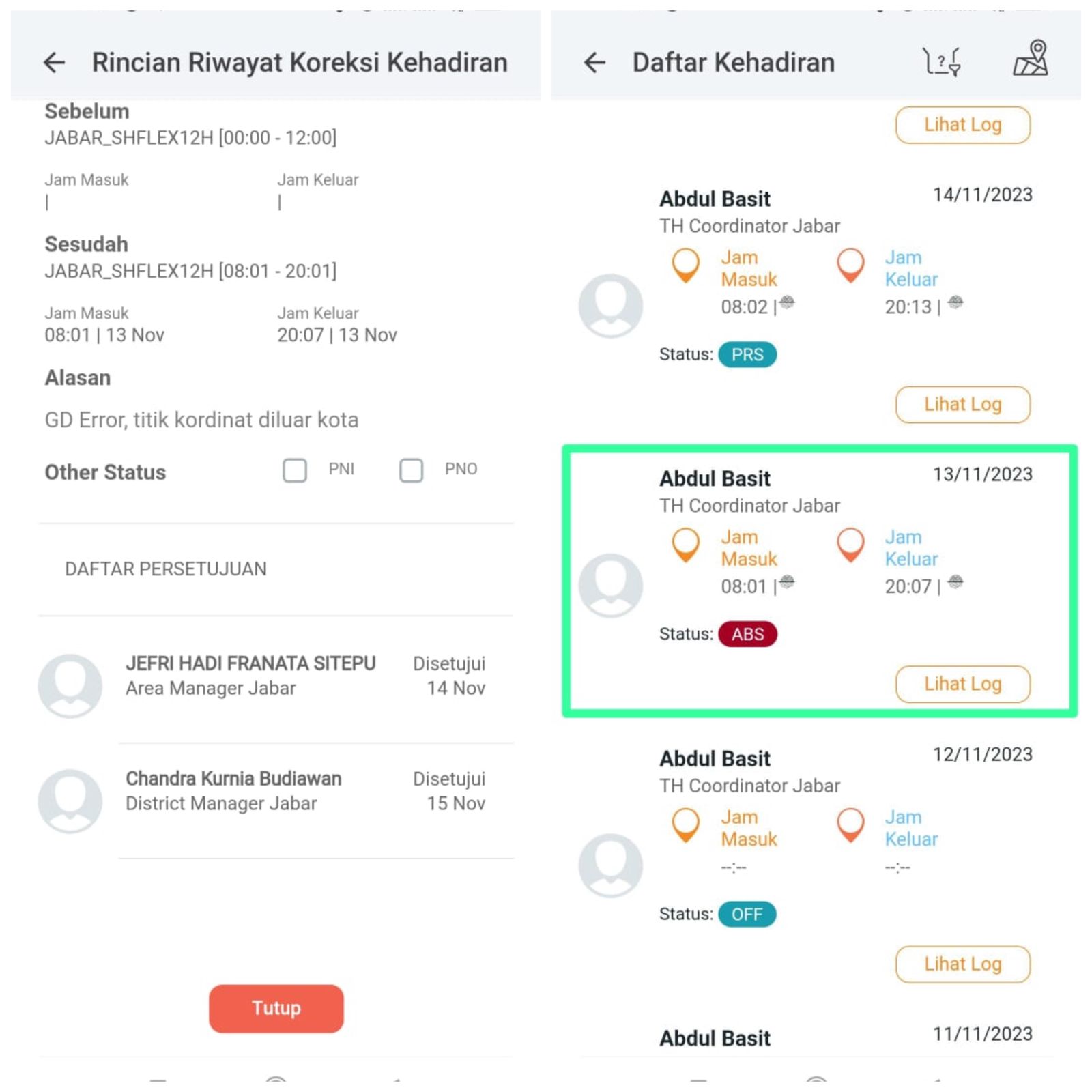Tap the fingerprint icon beside 20:13 check-out

pyautogui.click(x=955, y=302)
